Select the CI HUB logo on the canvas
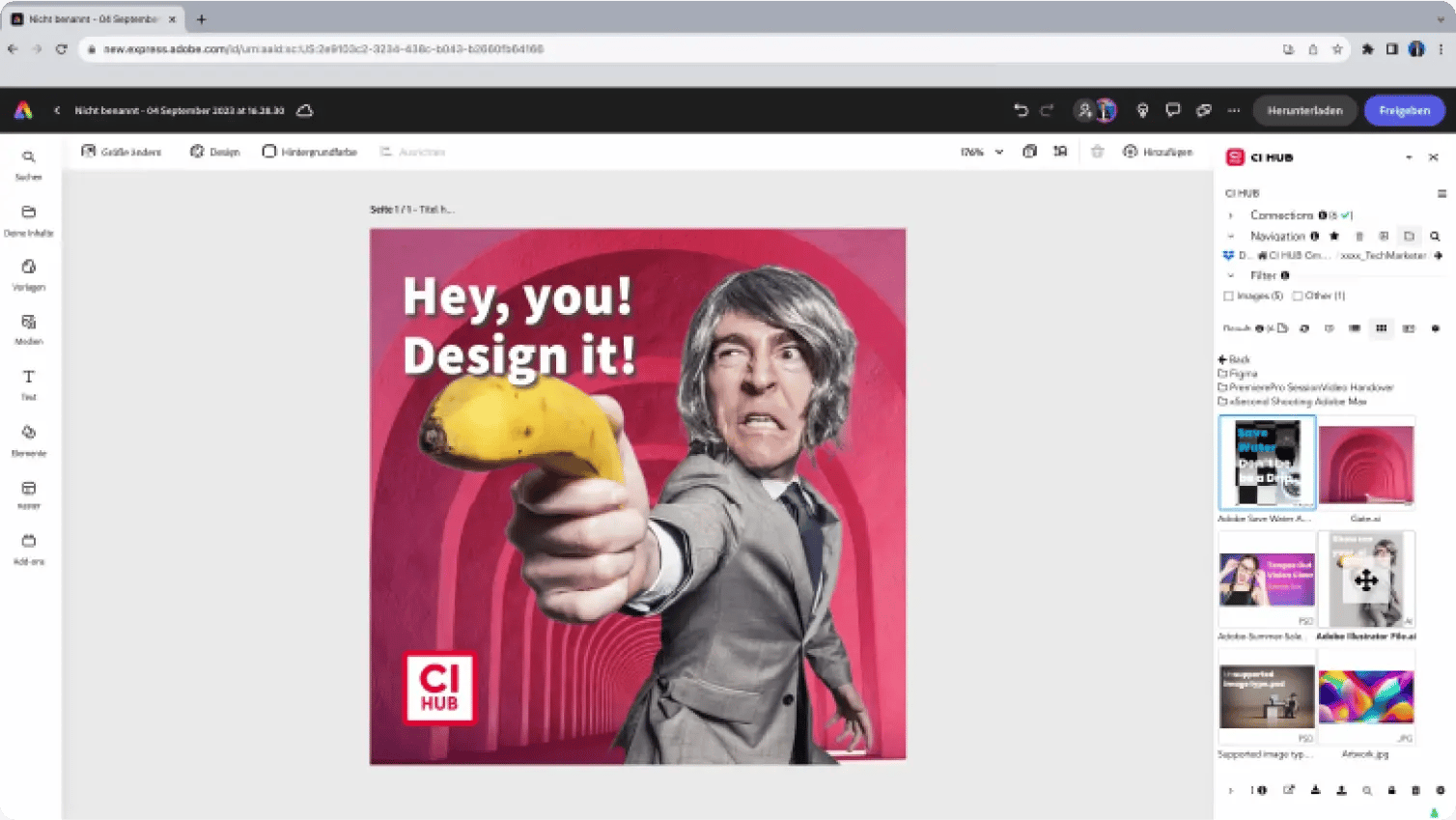This screenshot has width=1456, height=820. tap(439, 689)
